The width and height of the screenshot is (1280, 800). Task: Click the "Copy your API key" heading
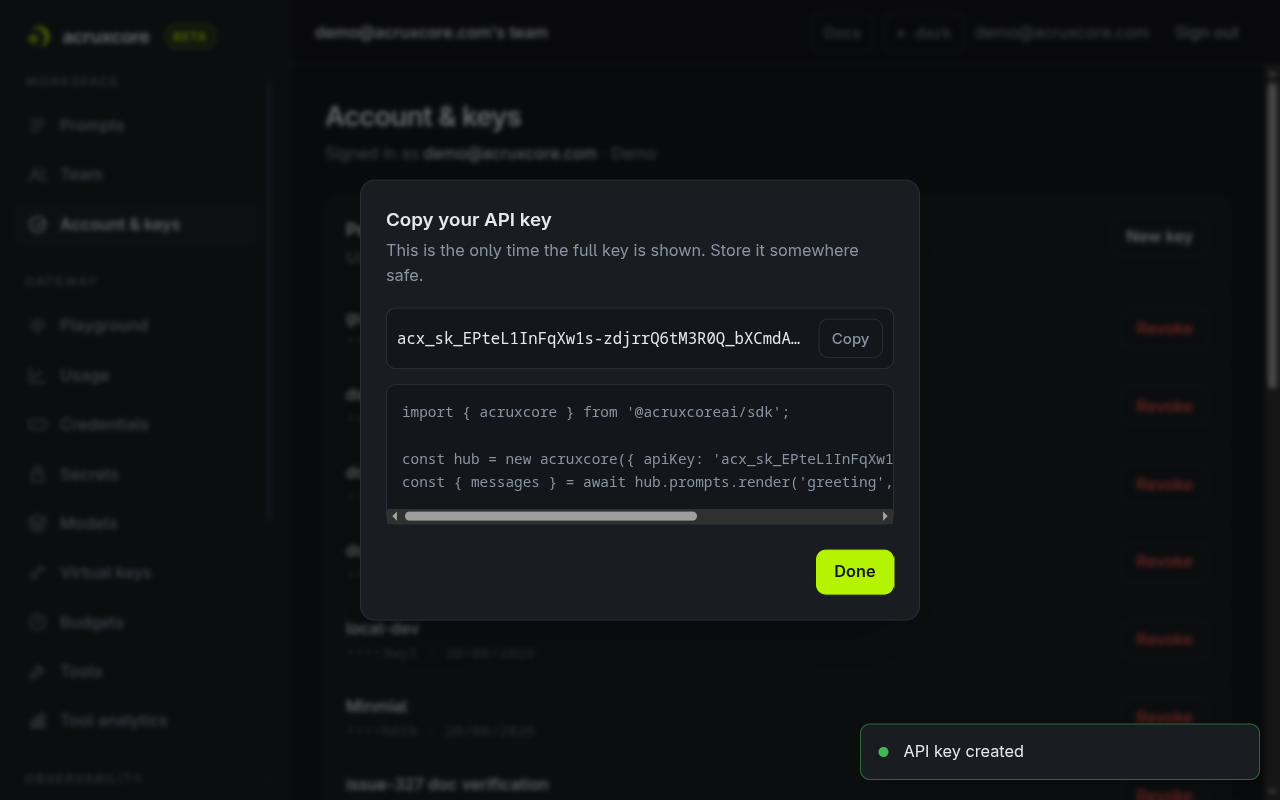(469, 220)
